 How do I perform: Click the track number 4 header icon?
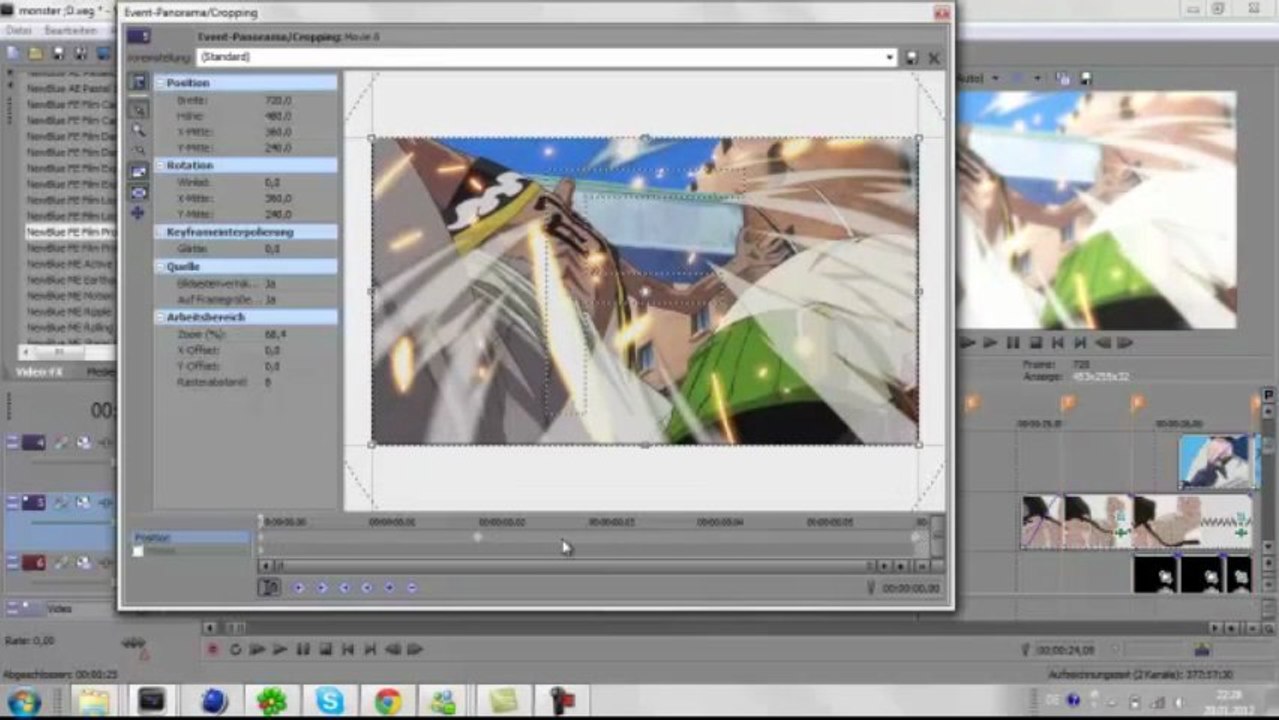pos(34,442)
